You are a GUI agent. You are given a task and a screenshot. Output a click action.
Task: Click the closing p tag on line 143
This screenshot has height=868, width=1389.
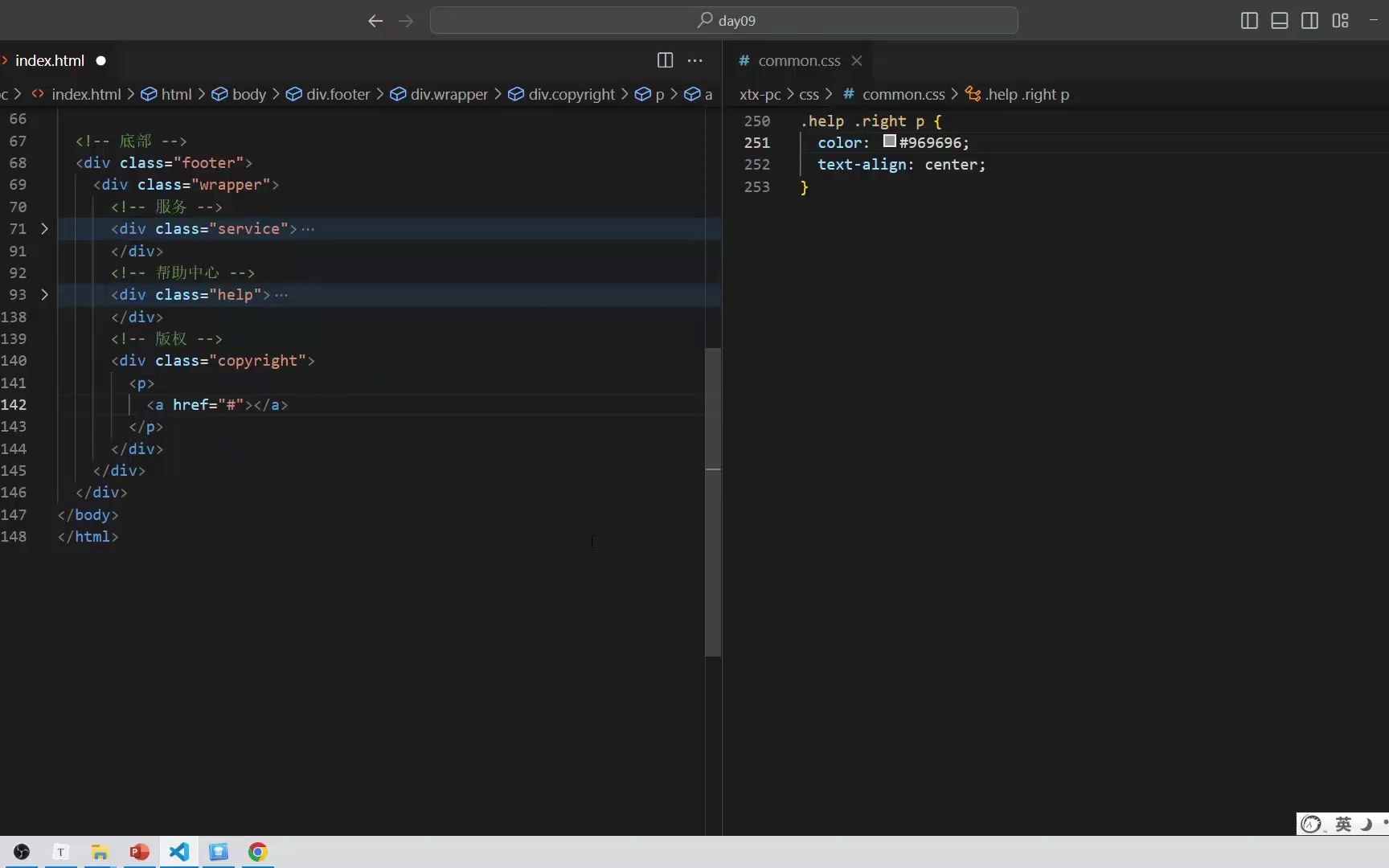145,427
